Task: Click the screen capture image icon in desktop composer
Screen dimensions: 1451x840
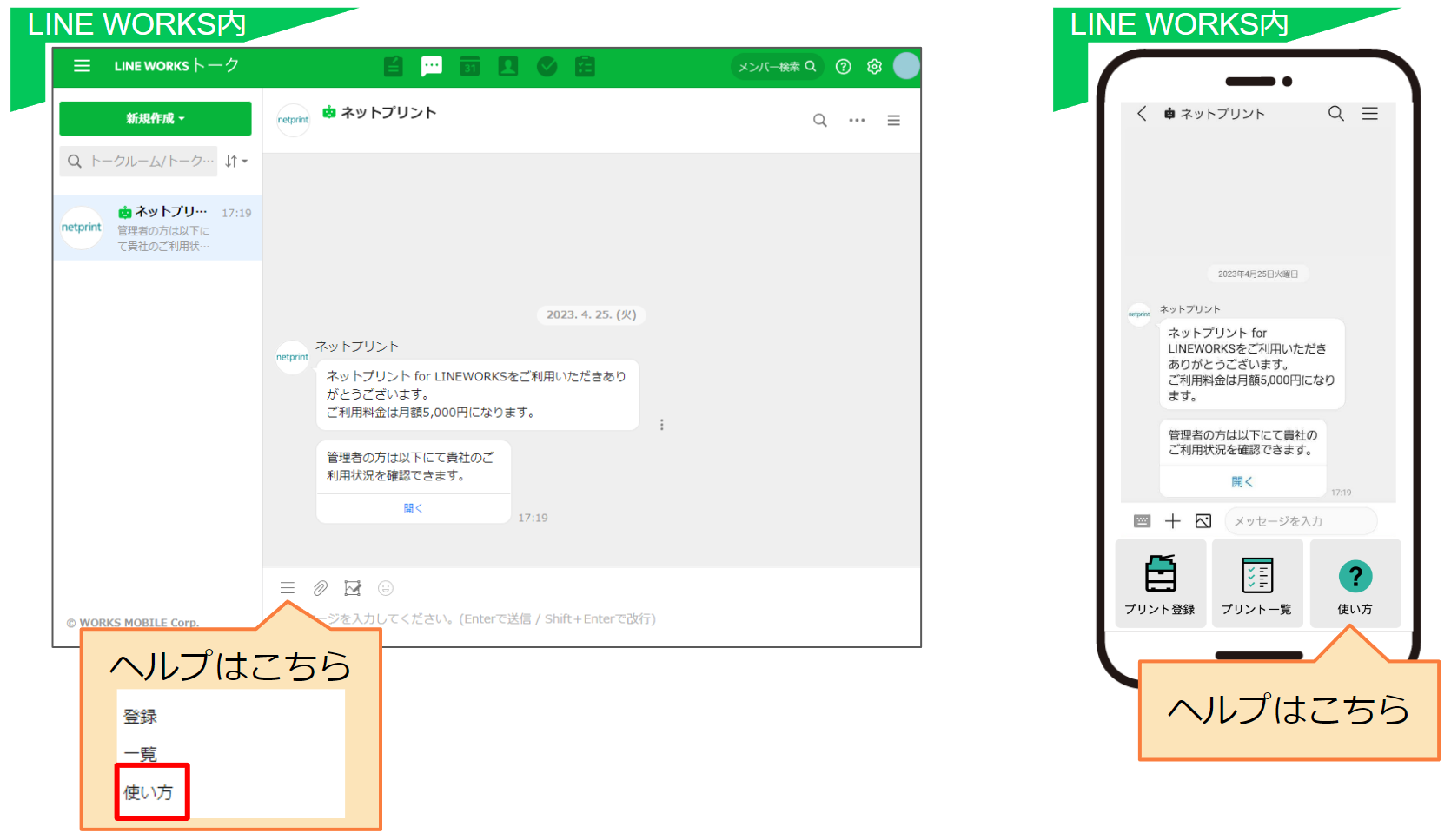Action: pyautogui.click(x=353, y=588)
